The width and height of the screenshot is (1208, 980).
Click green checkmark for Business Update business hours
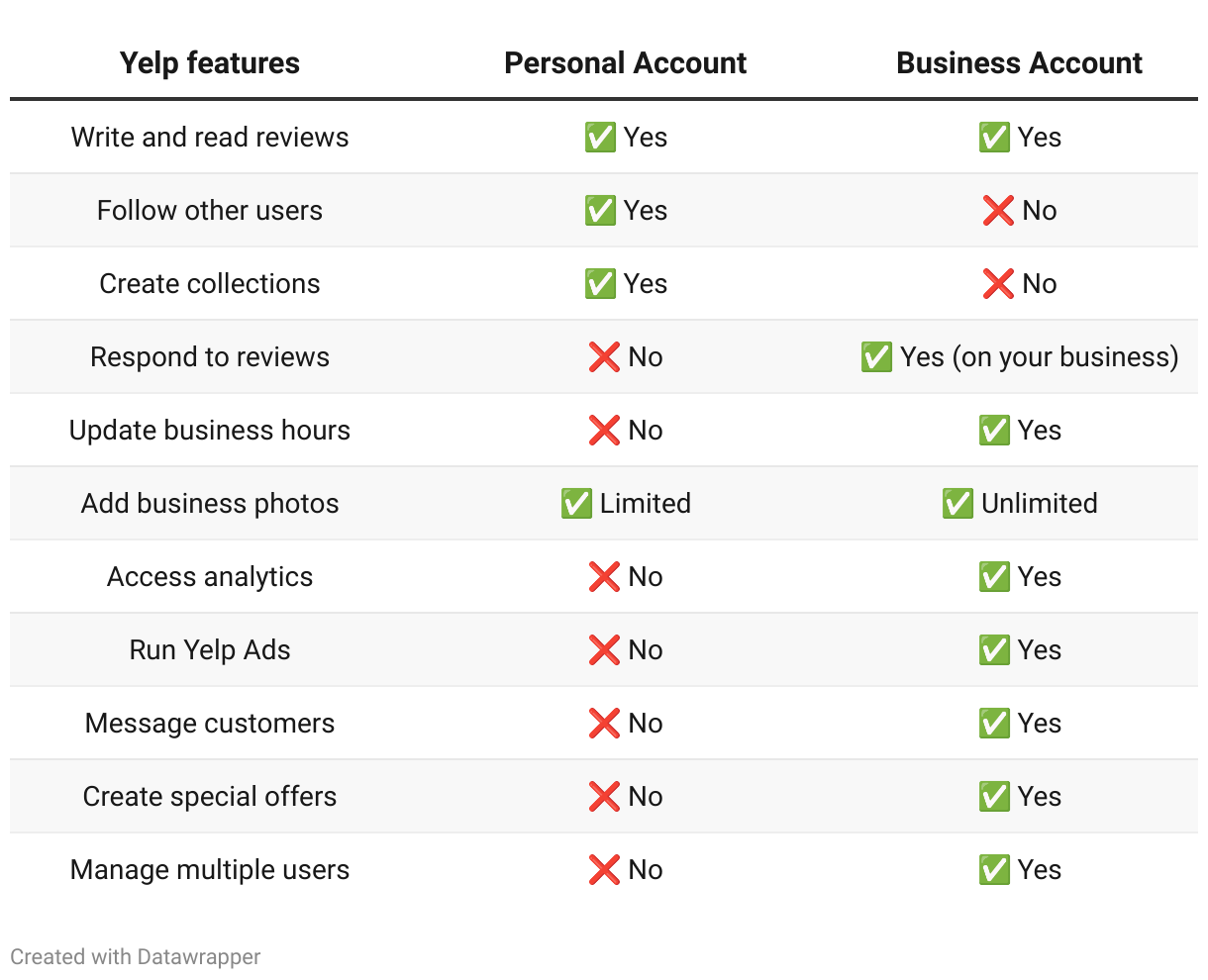[994, 430]
